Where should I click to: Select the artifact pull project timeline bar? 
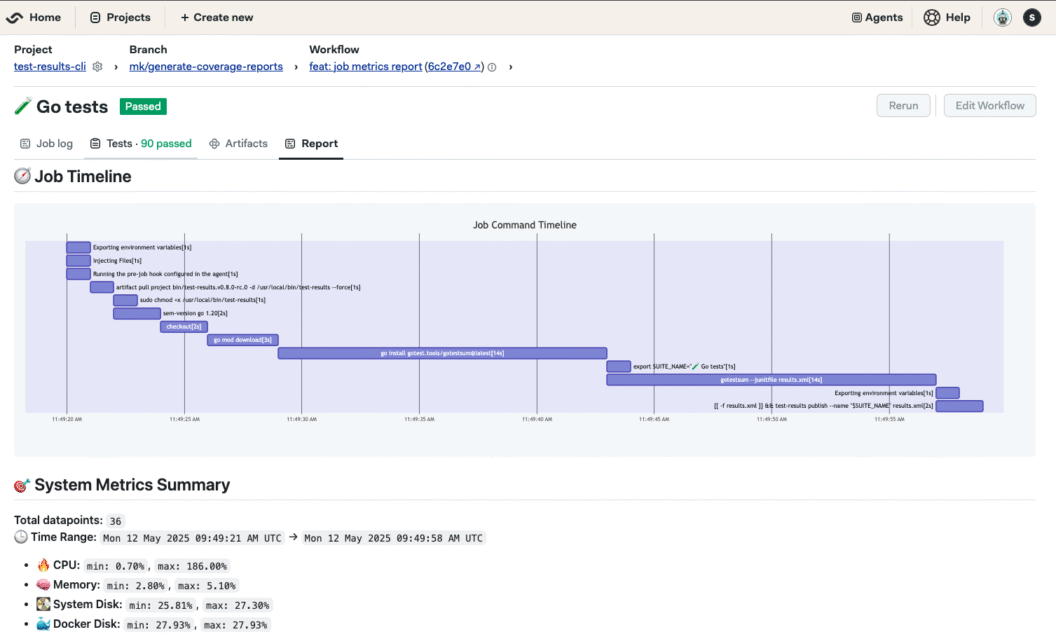102,287
